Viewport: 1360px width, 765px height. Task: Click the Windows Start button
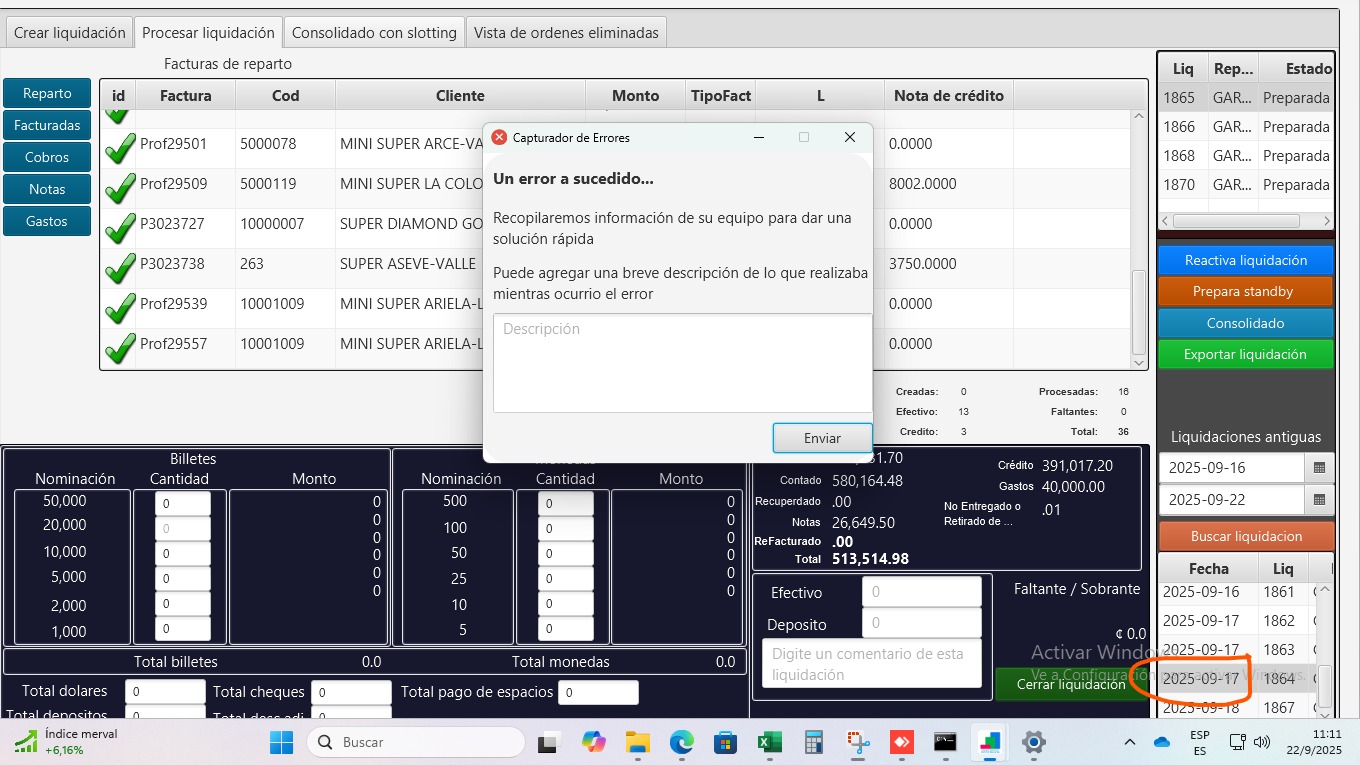pyautogui.click(x=281, y=742)
